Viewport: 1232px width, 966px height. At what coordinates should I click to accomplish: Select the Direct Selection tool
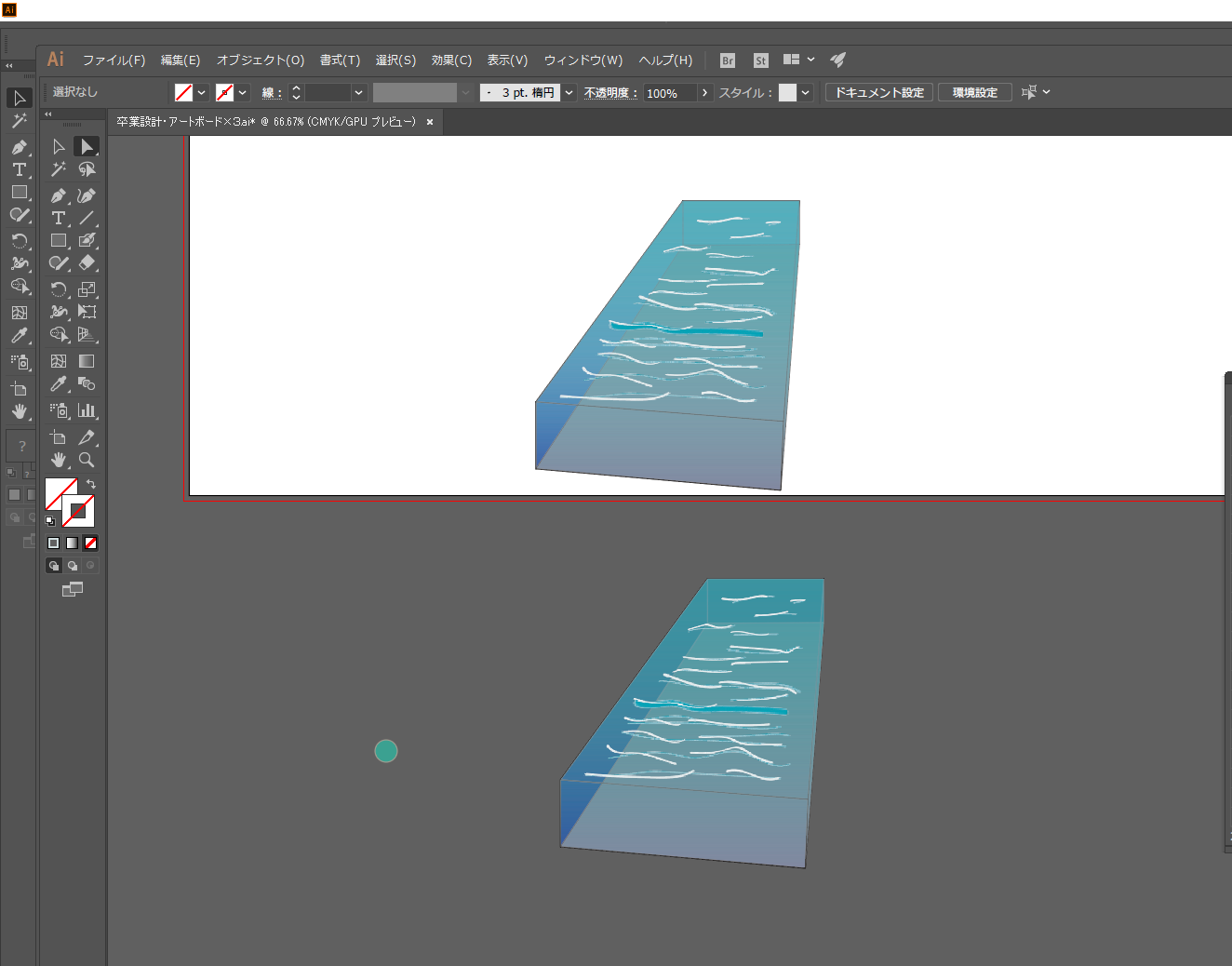(x=87, y=147)
